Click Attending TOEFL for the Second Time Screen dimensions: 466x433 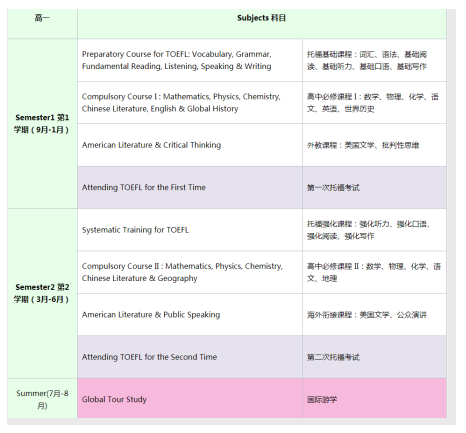point(149,357)
